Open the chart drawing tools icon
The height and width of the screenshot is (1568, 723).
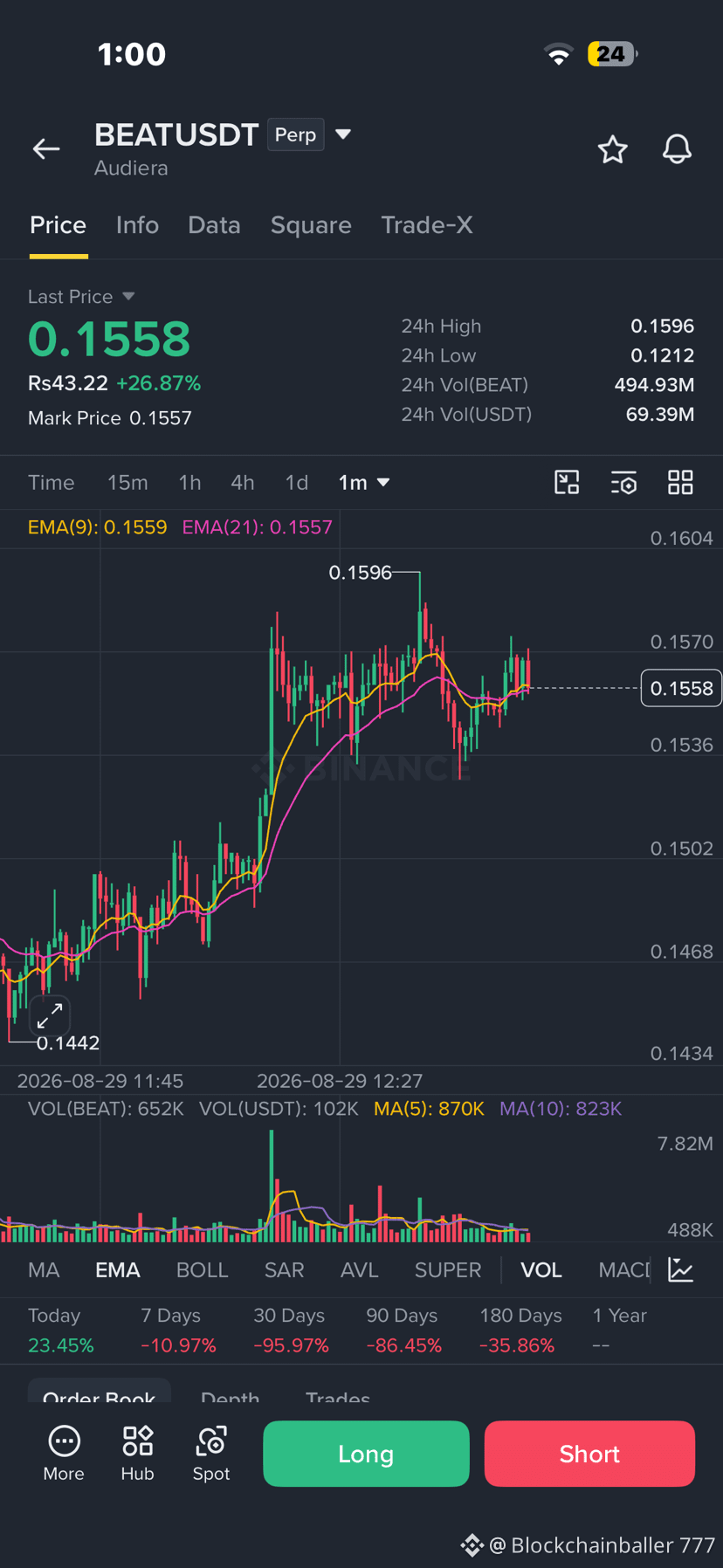coord(567,482)
